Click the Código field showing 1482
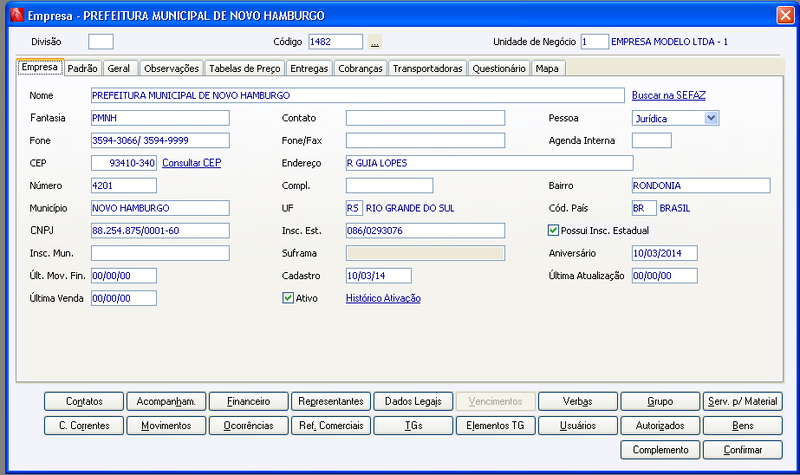Viewport: 800px width, 475px height. [335, 42]
